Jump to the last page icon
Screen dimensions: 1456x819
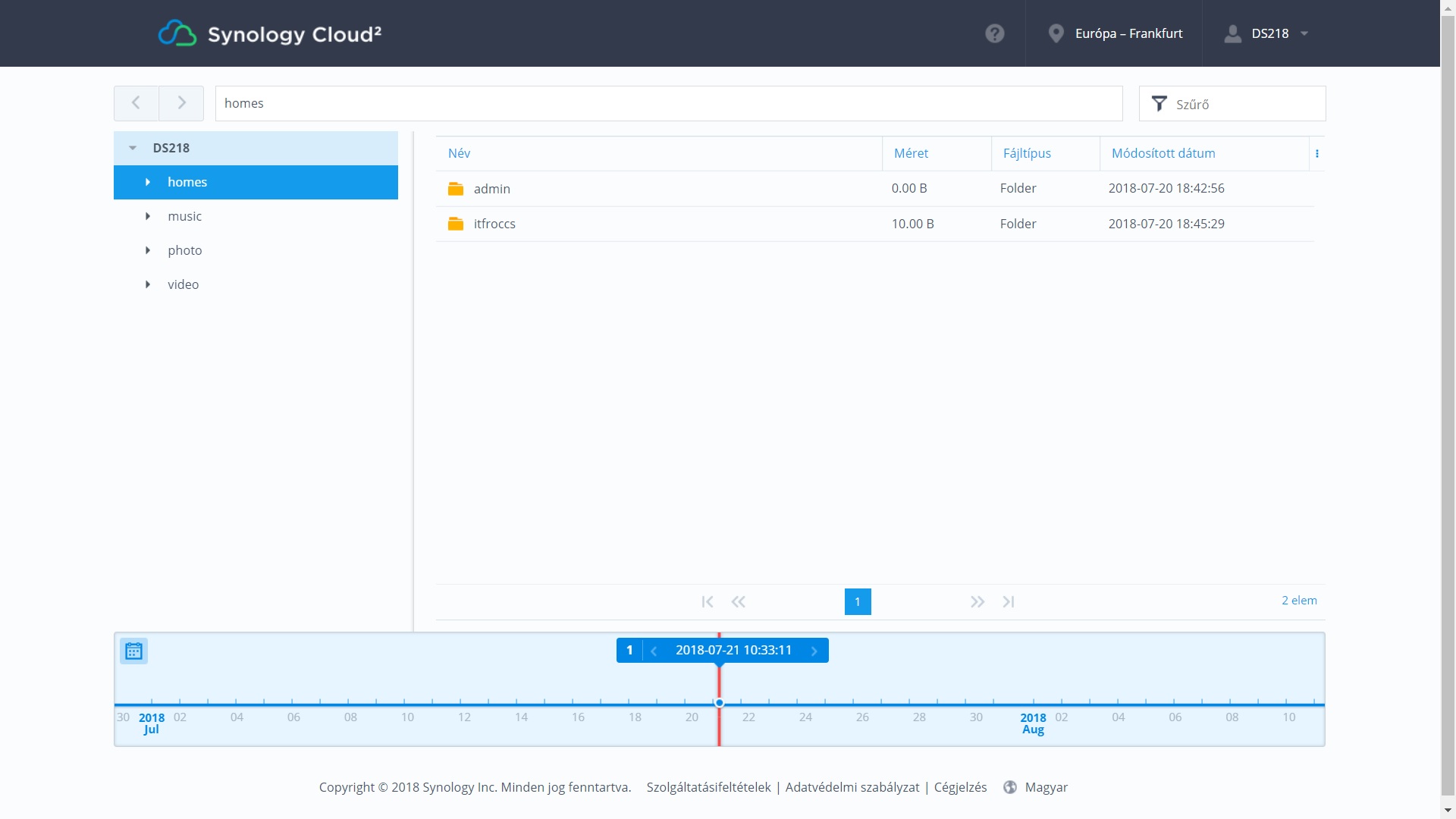pyautogui.click(x=1008, y=601)
